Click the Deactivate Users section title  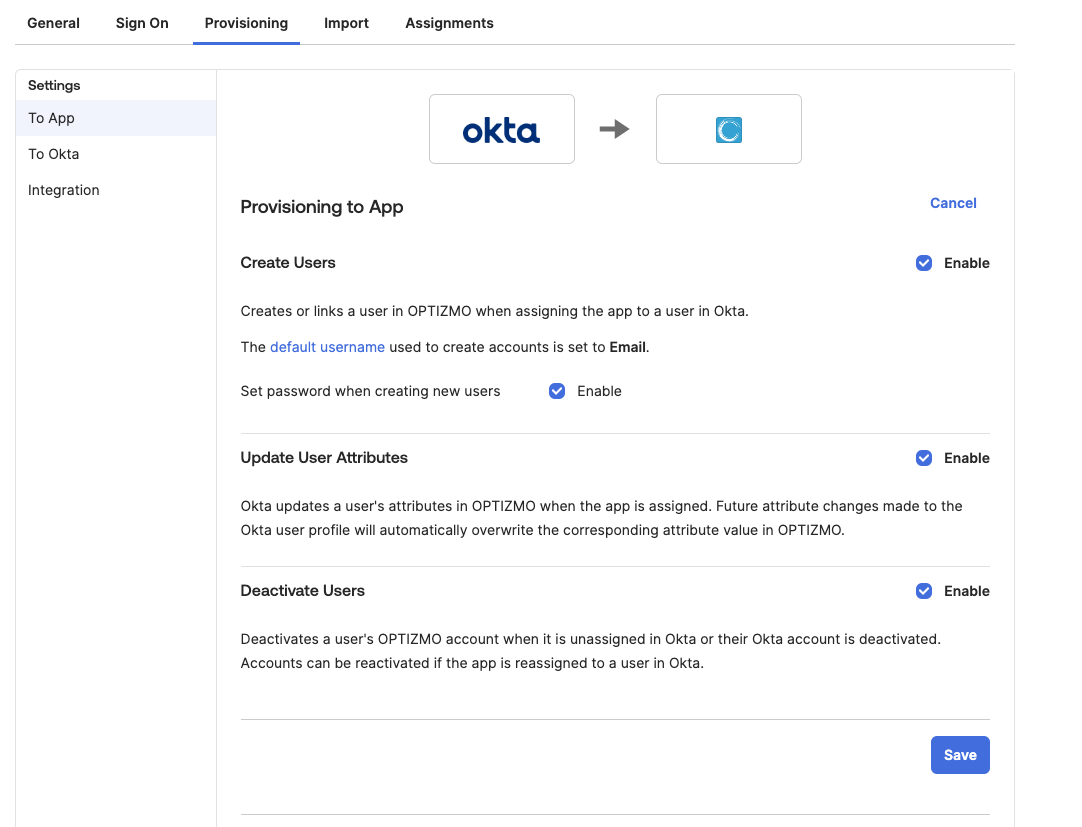302,591
